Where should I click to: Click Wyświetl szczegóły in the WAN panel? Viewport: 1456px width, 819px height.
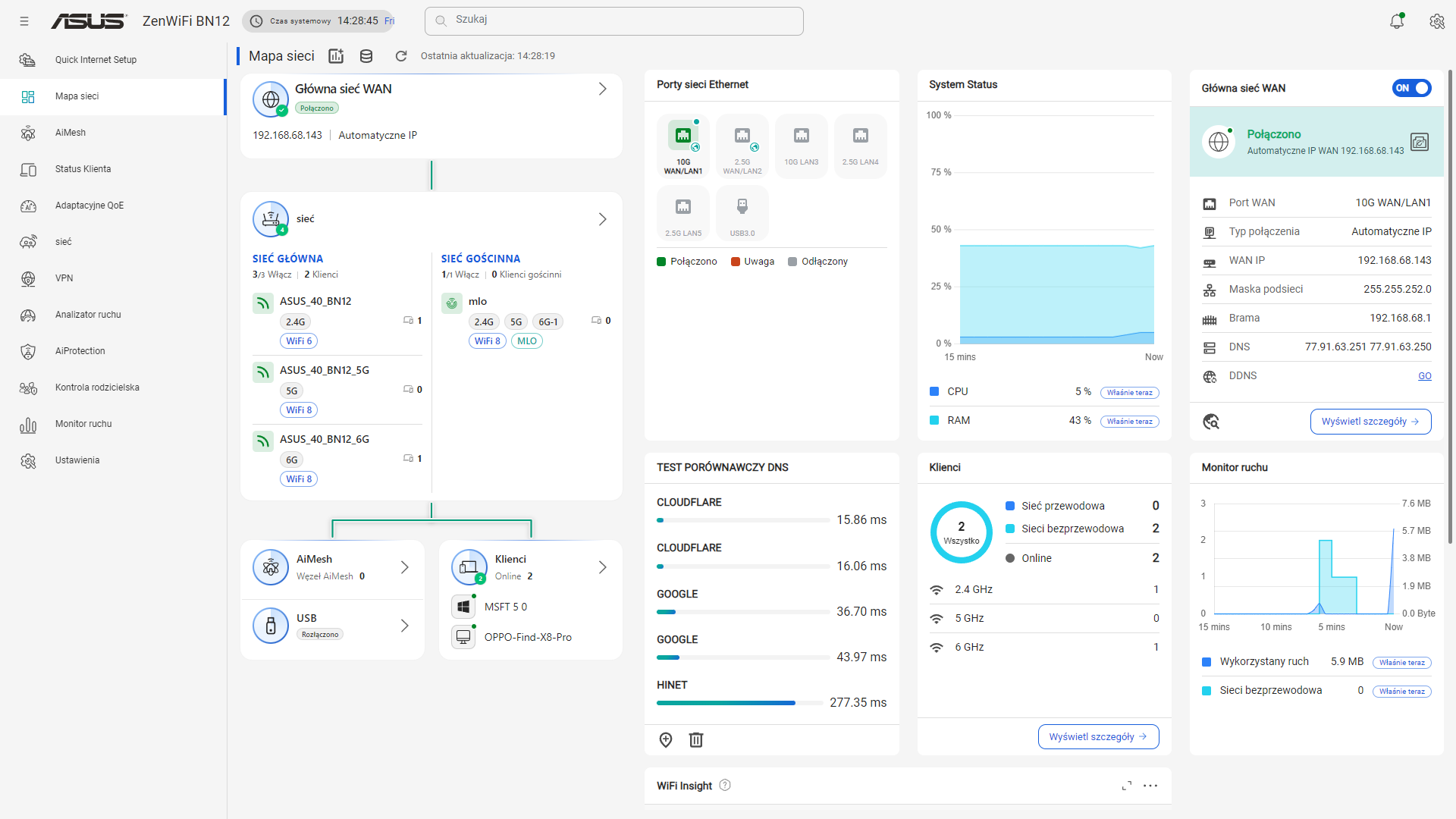[1370, 422]
